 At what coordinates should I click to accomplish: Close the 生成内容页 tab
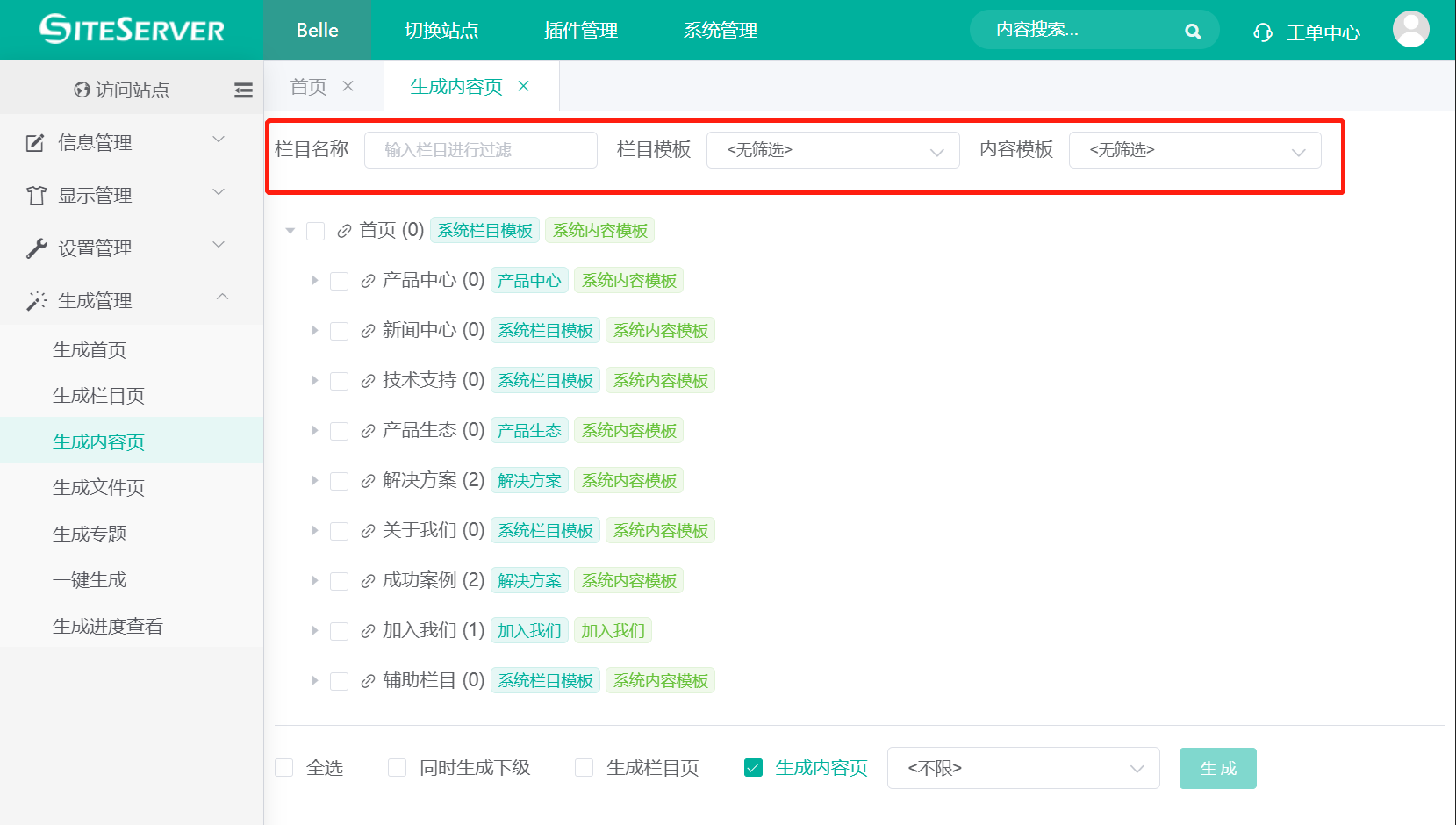524,86
